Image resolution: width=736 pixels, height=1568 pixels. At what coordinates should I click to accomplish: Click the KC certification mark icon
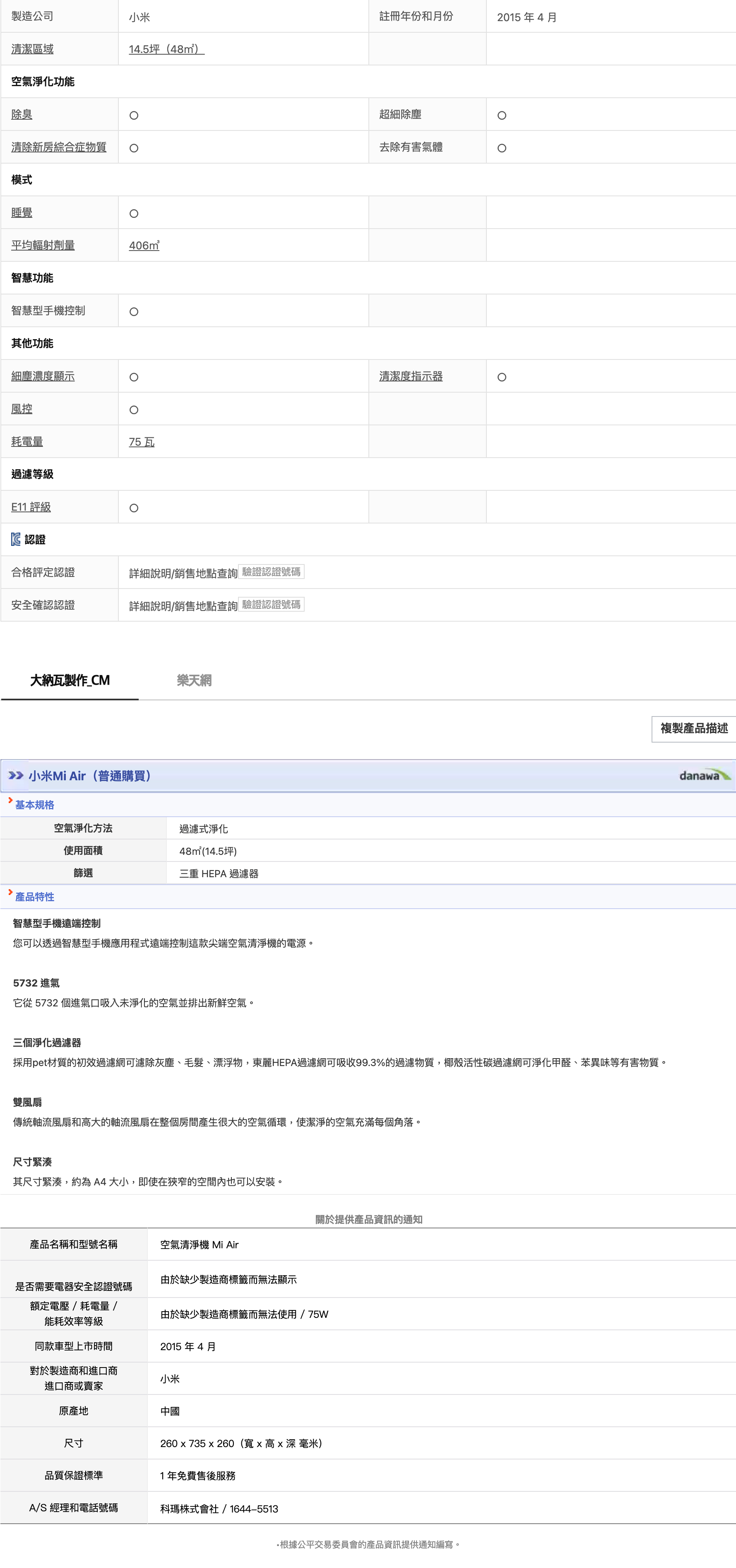16,539
